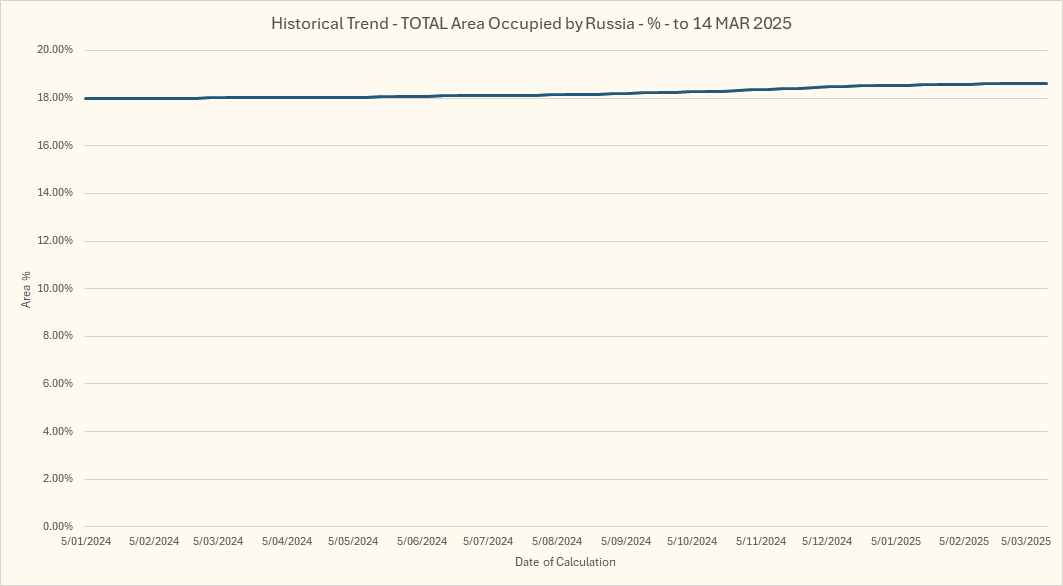Select the 5/09/2024 x-axis date

(x=624, y=541)
